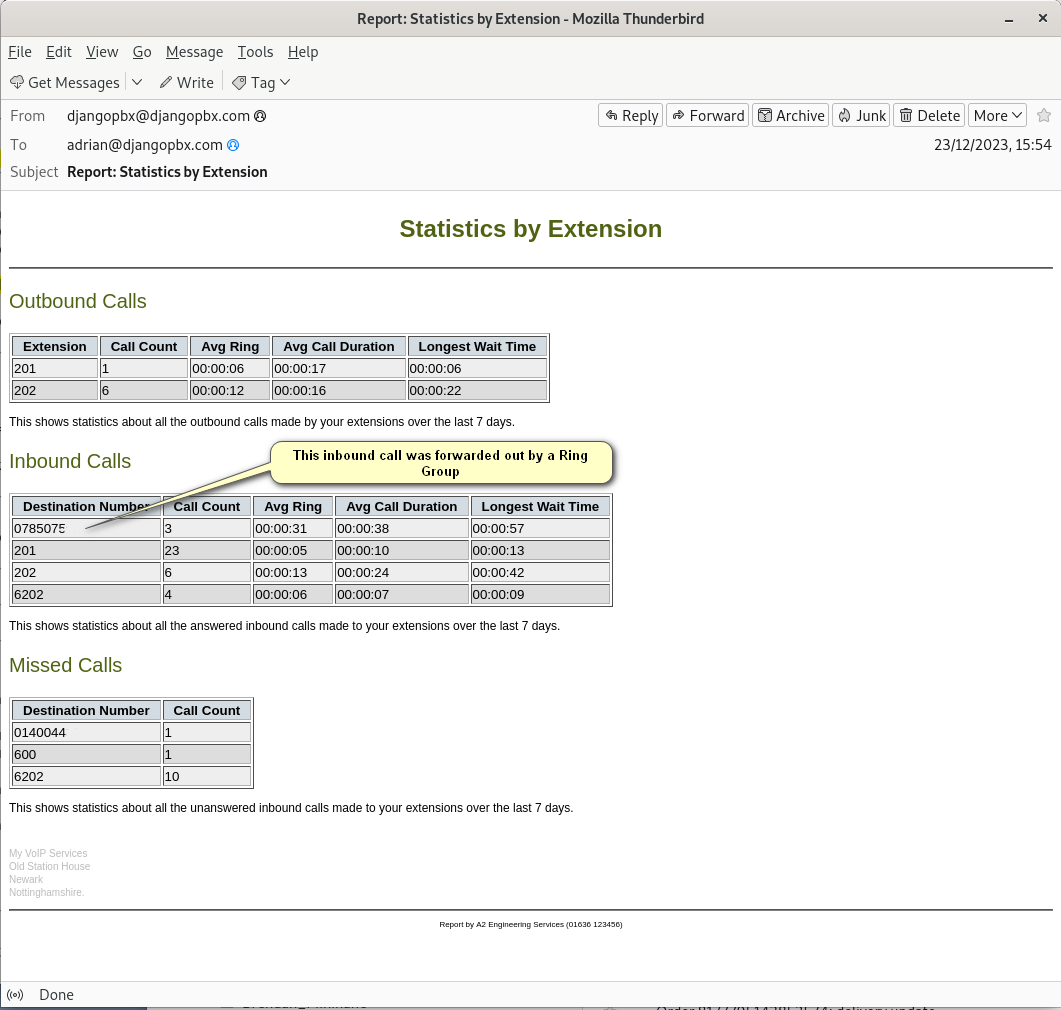Mark message as Junk
The width and height of the screenshot is (1061, 1010).
click(860, 116)
